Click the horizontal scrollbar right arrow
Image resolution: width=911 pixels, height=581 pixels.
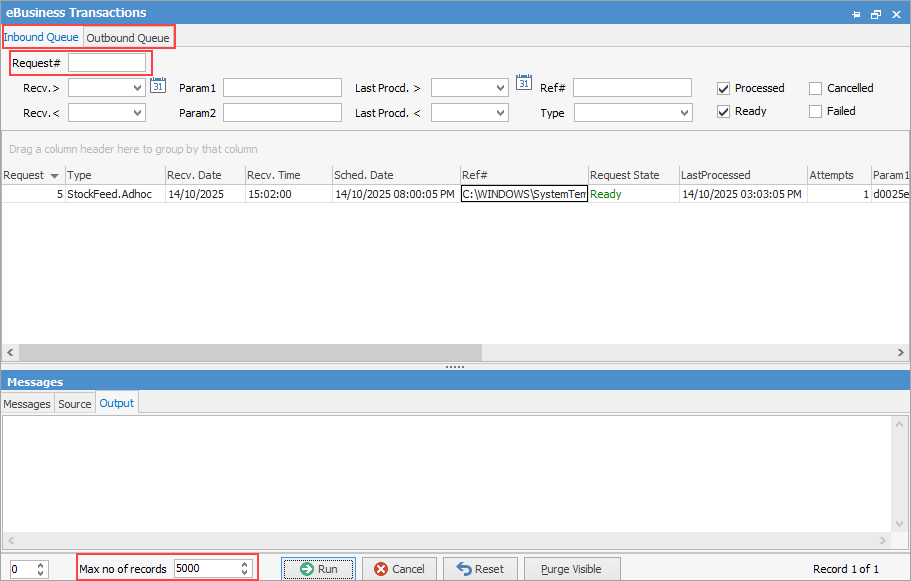902,353
